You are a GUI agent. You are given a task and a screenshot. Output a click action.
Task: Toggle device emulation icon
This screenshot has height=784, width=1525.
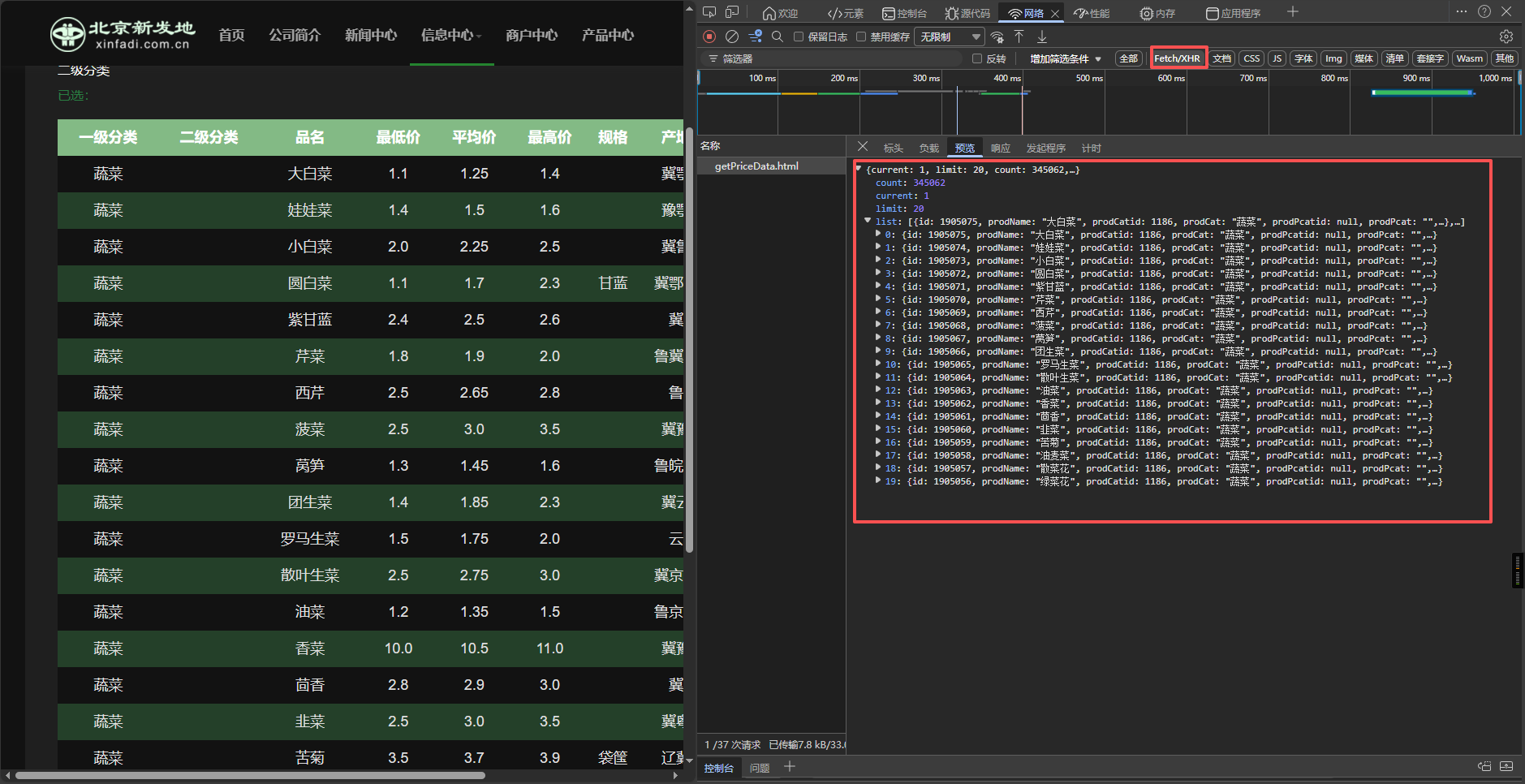732,12
